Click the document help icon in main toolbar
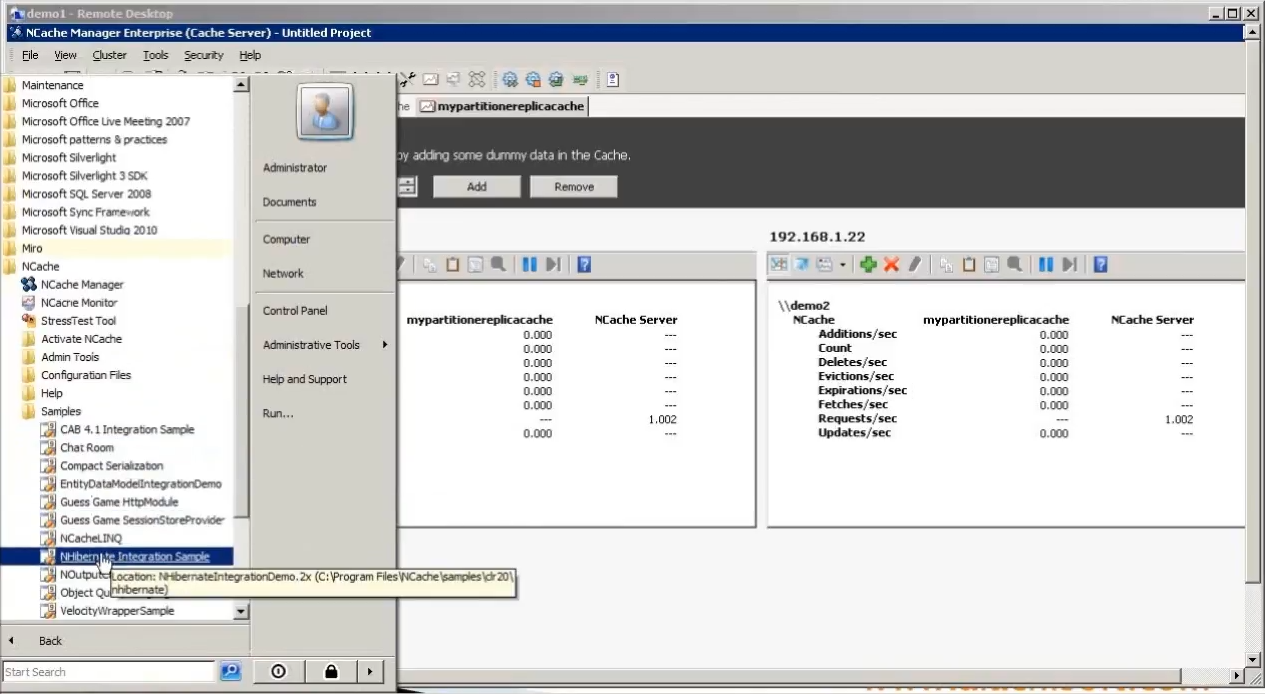 [x=612, y=79]
